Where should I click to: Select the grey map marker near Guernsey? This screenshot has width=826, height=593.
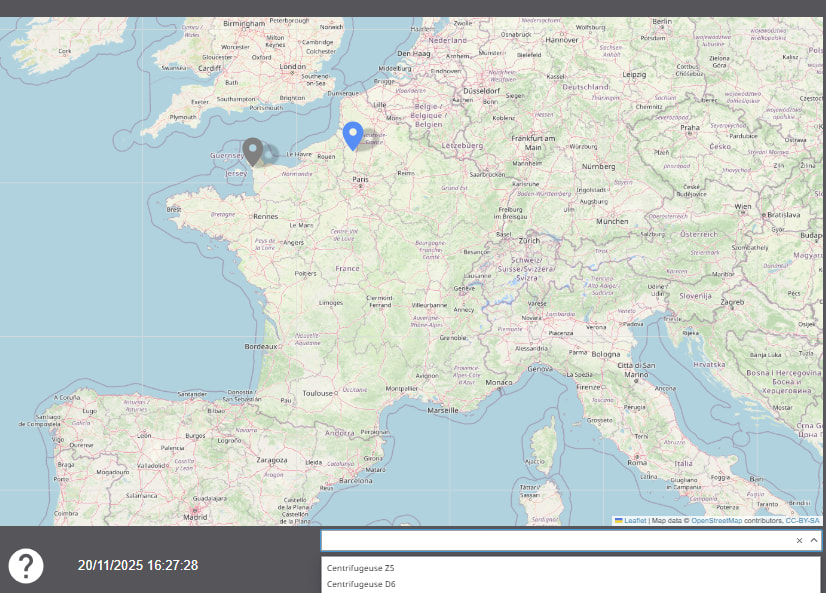pos(253,152)
